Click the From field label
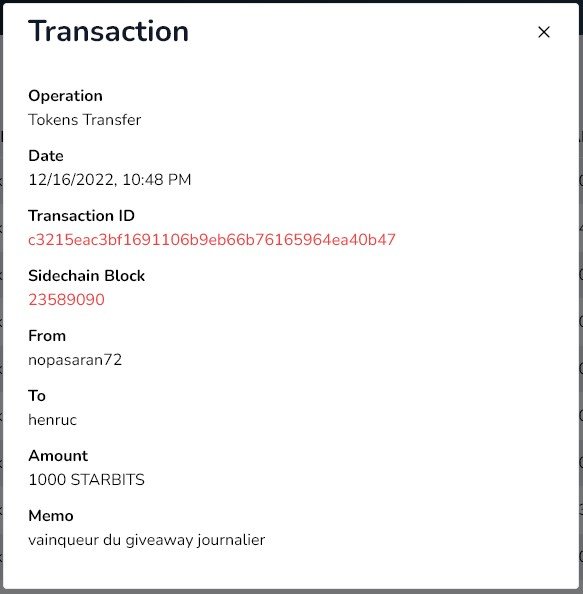 tap(47, 336)
